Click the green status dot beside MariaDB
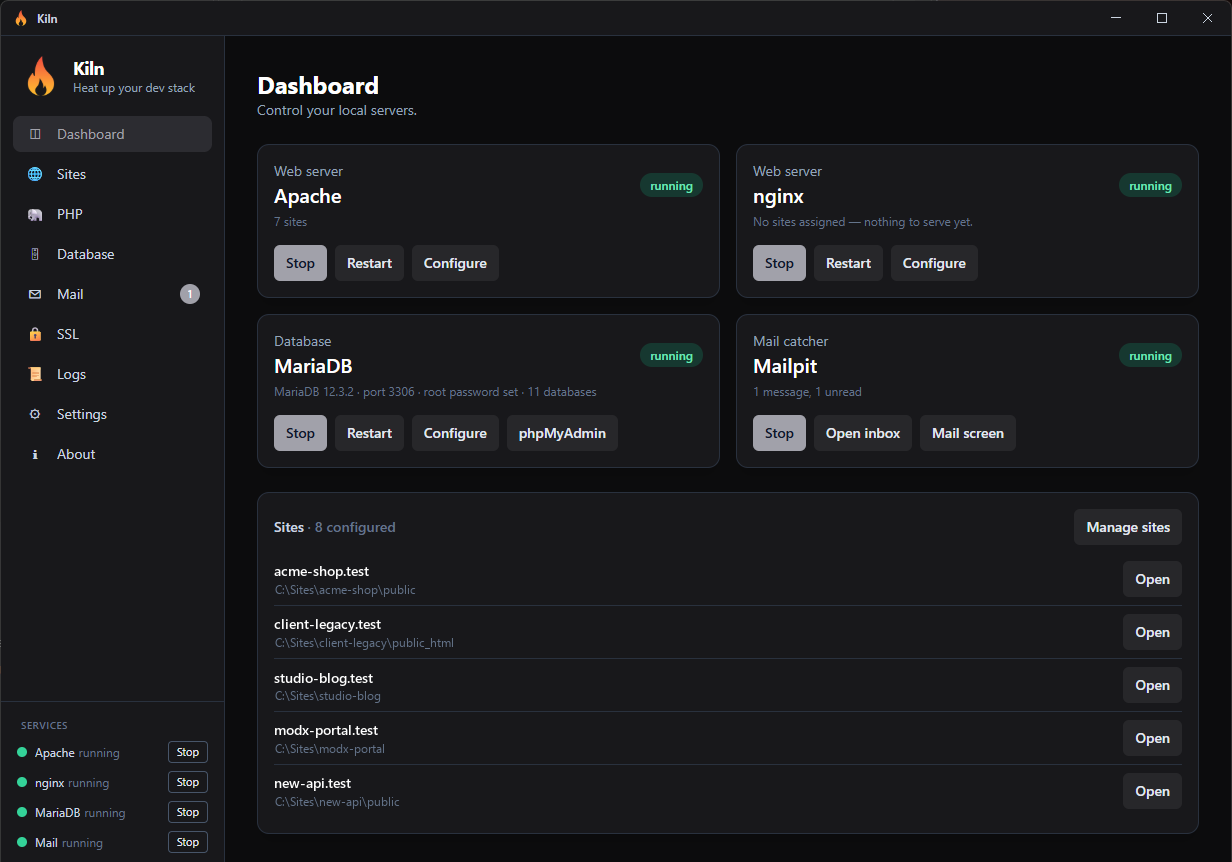Image resolution: width=1232 pixels, height=862 pixels. pyautogui.click(x=22, y=812)
